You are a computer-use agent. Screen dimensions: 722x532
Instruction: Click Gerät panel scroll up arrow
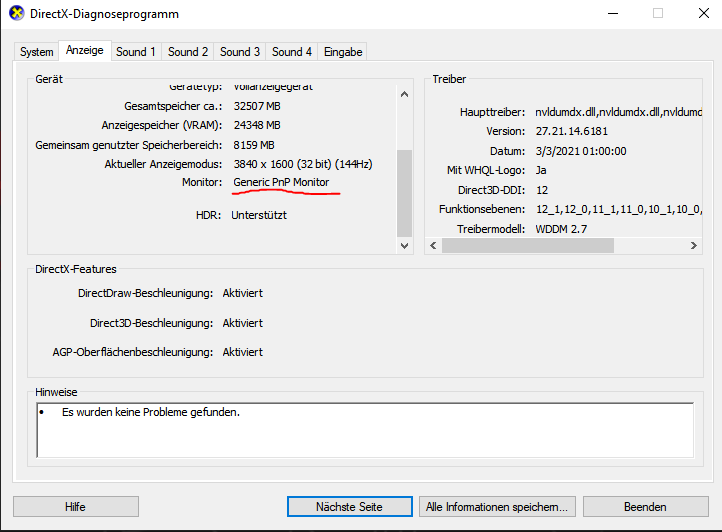click(x=404, y=94)
